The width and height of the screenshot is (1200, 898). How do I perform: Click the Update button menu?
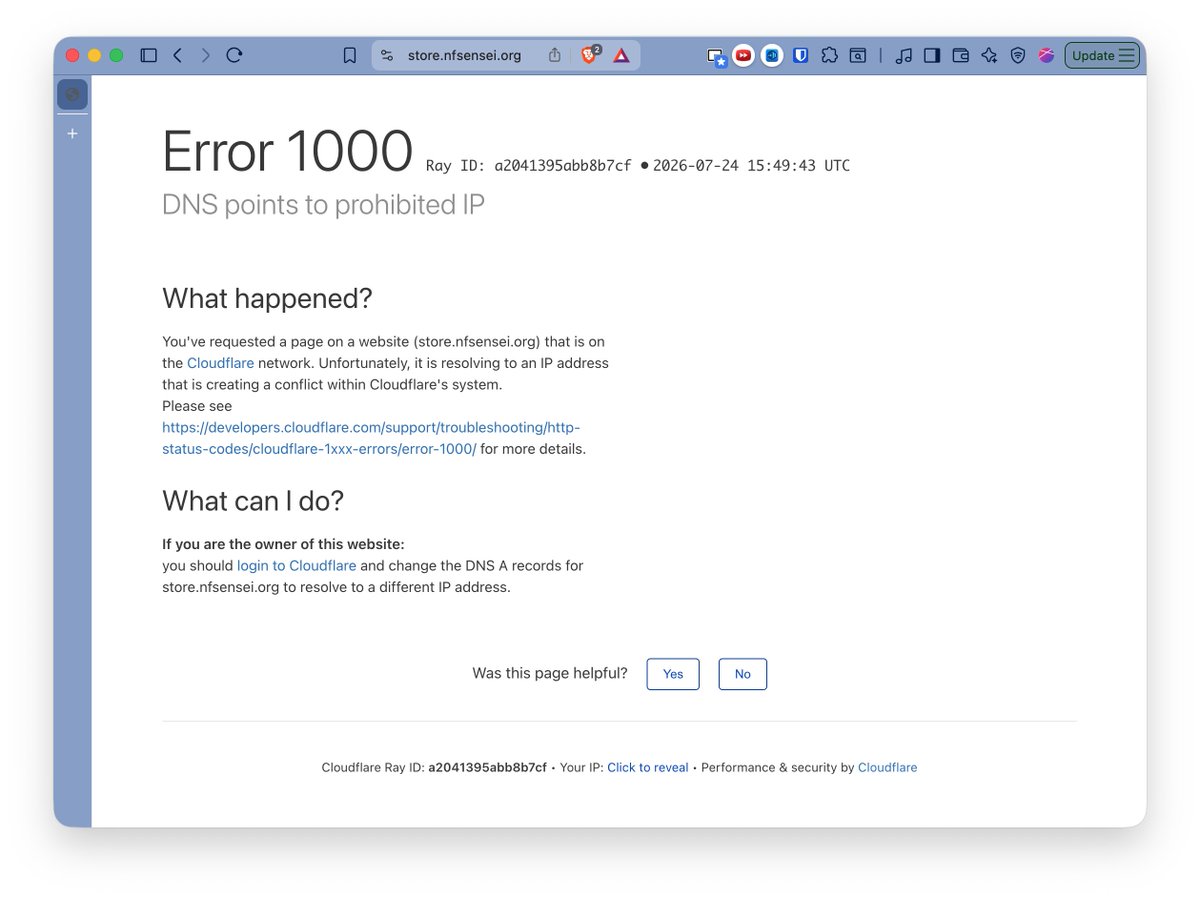click(1102, 56)
